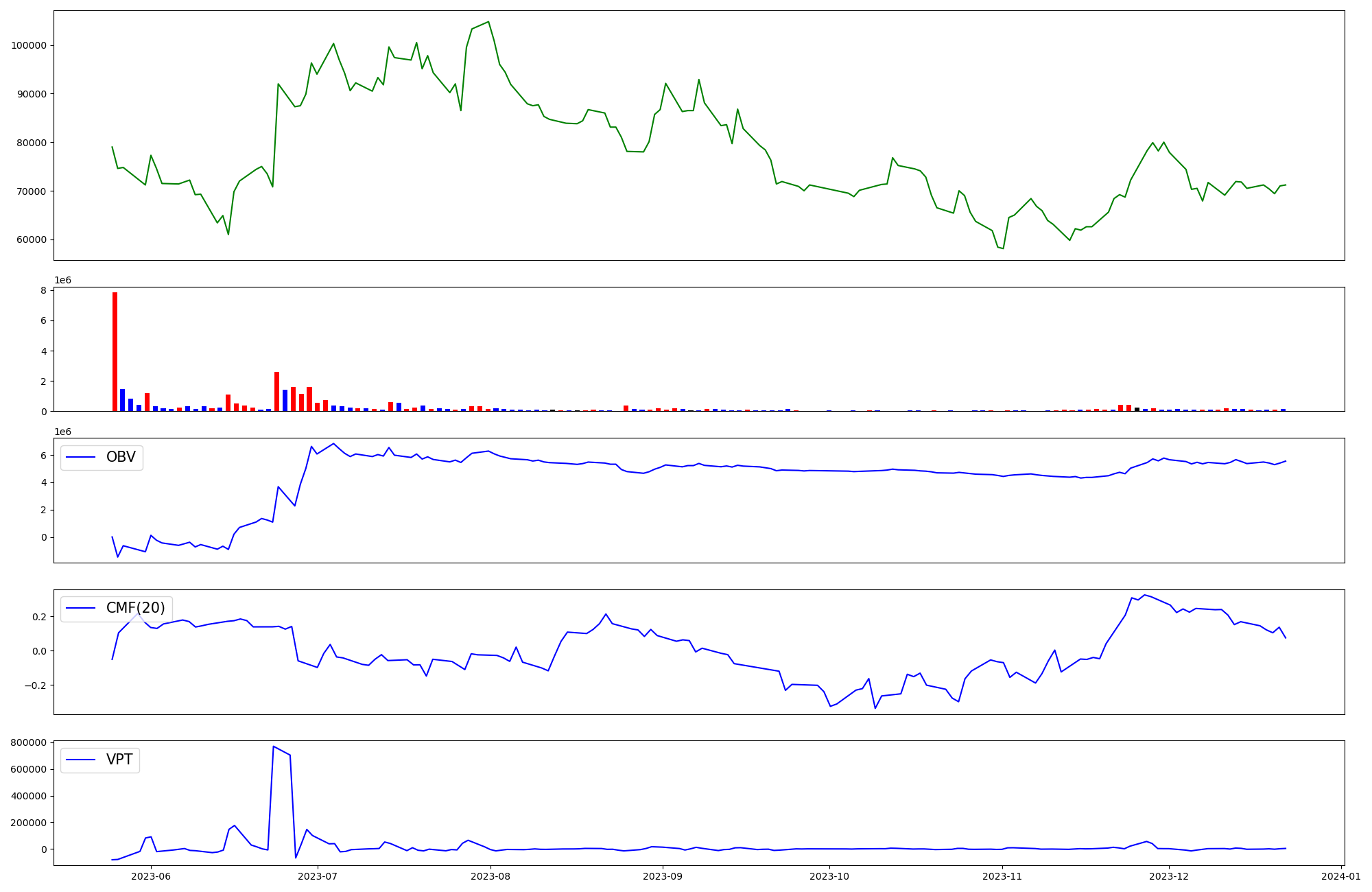Click the VPT legend label

(x=119, y=760)
